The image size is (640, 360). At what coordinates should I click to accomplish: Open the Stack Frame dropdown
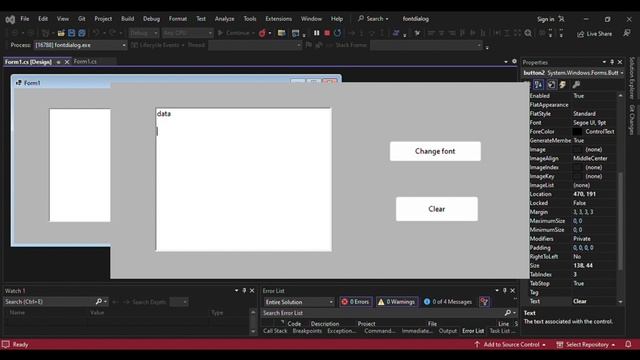click(x=427, y=45)
